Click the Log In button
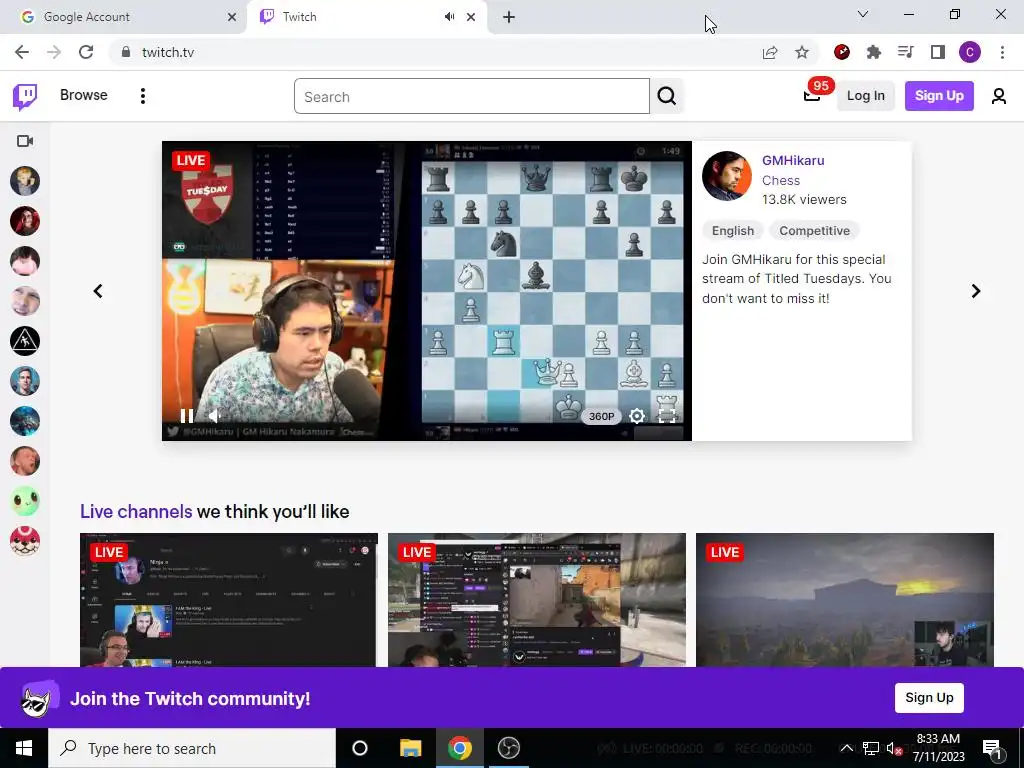The width and height of the screenshot is (1024, 768). click(865, 96)
